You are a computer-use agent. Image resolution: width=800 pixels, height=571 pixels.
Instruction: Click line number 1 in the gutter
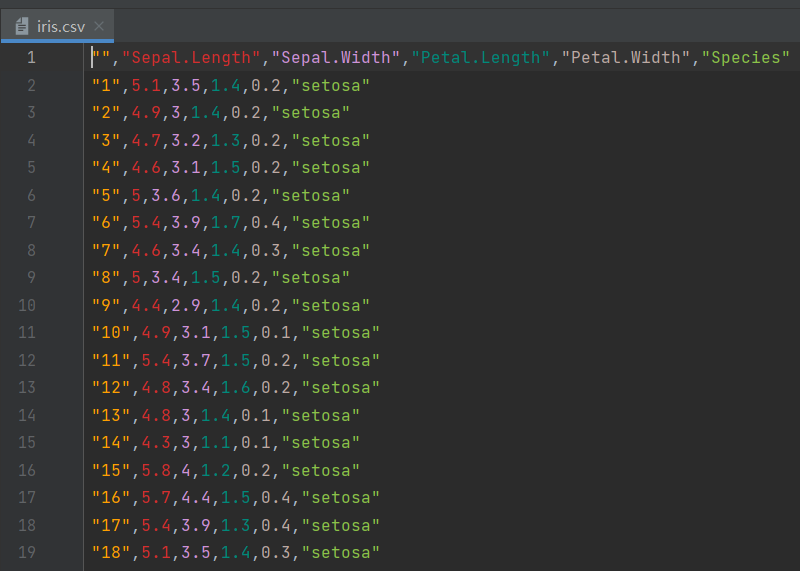(x=31, y=57)
